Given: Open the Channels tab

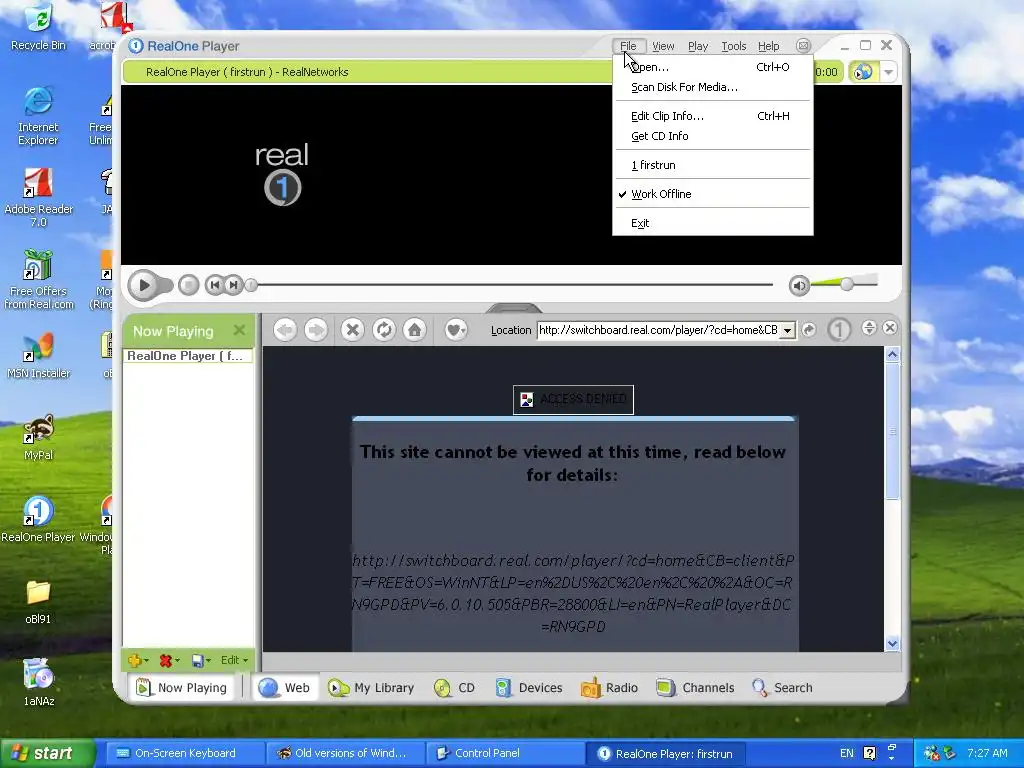Looking at the screenshot, I should 695,688.
